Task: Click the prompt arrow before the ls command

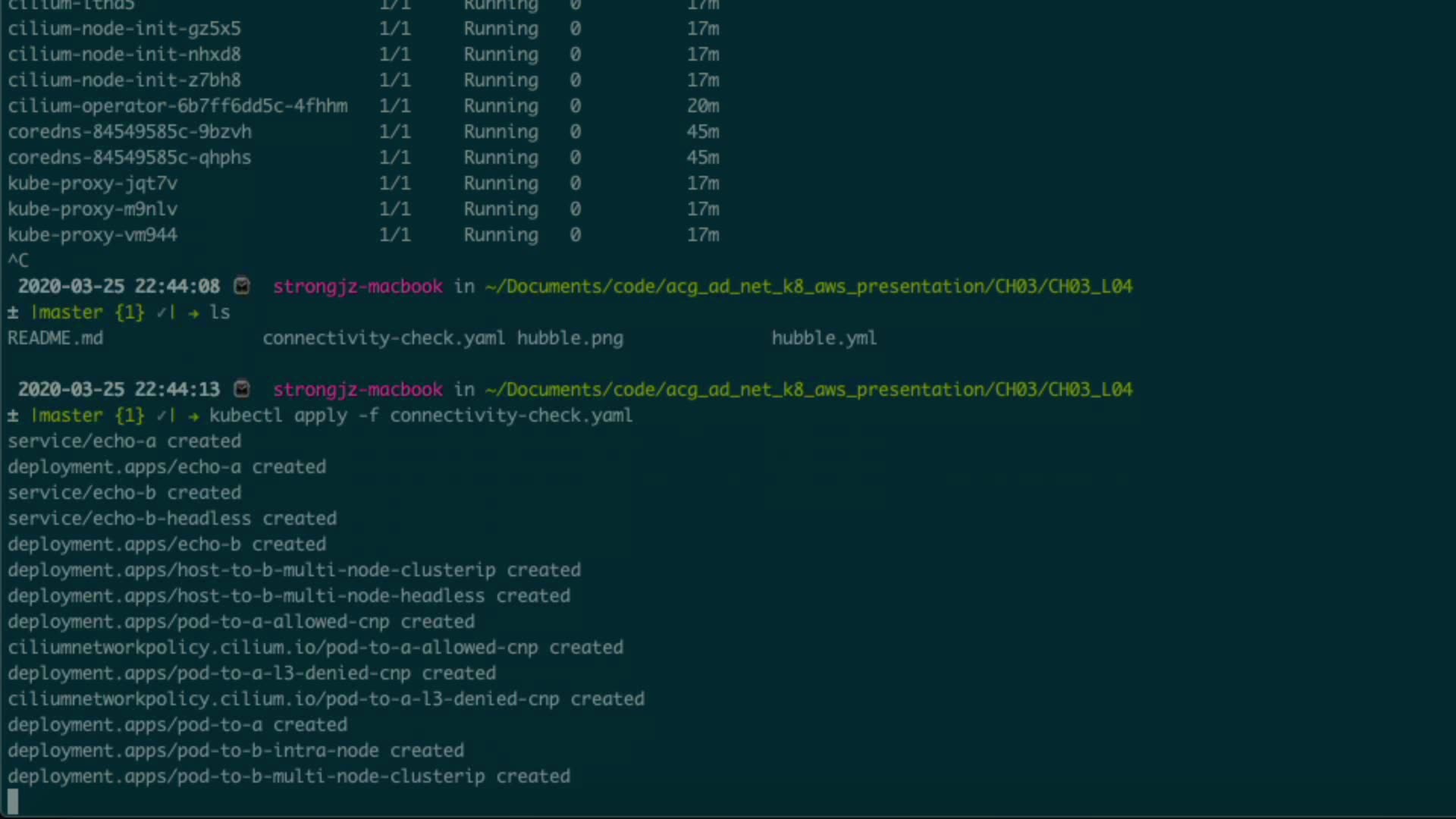Action: tap(193, 312)
